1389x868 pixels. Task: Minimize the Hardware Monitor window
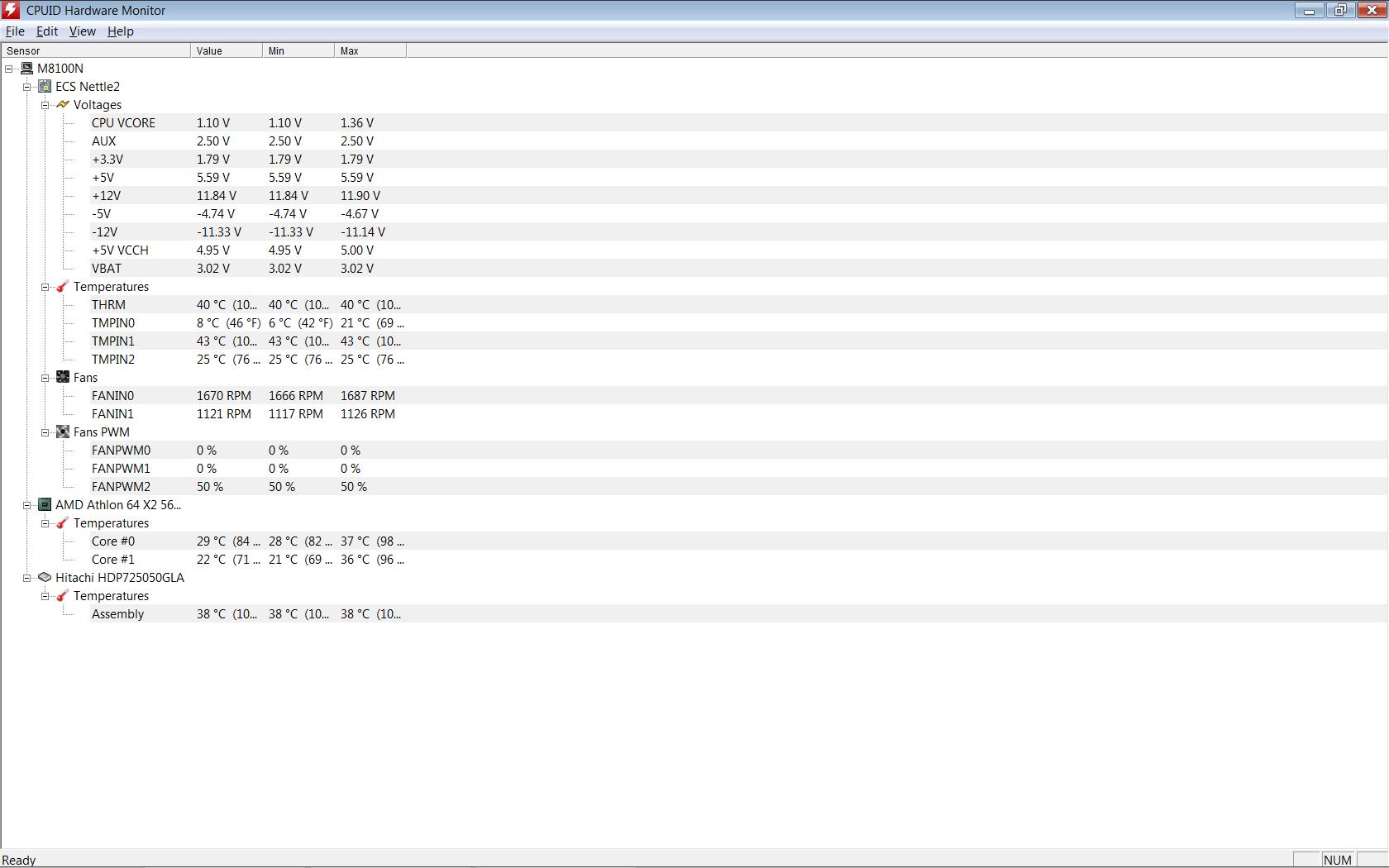[x=1309, y=11]
